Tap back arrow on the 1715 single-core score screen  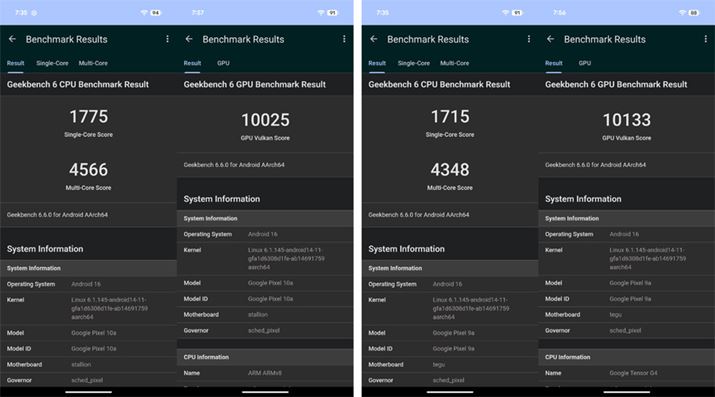pyautogui.click(x=374, y=39)
